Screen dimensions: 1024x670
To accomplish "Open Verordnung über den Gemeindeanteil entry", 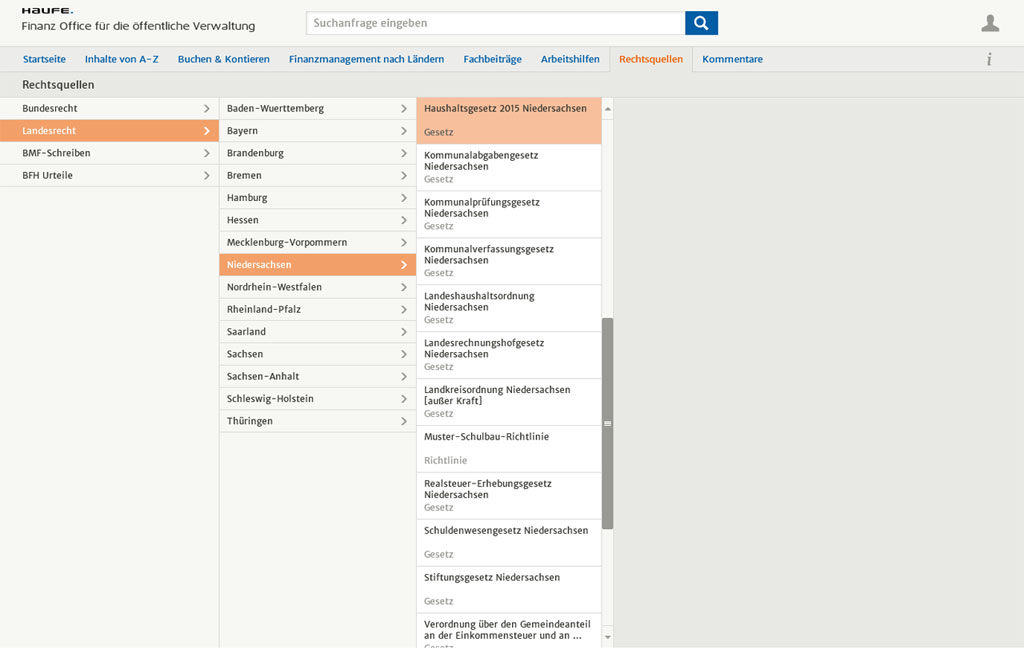I will [x=509, y=631].
